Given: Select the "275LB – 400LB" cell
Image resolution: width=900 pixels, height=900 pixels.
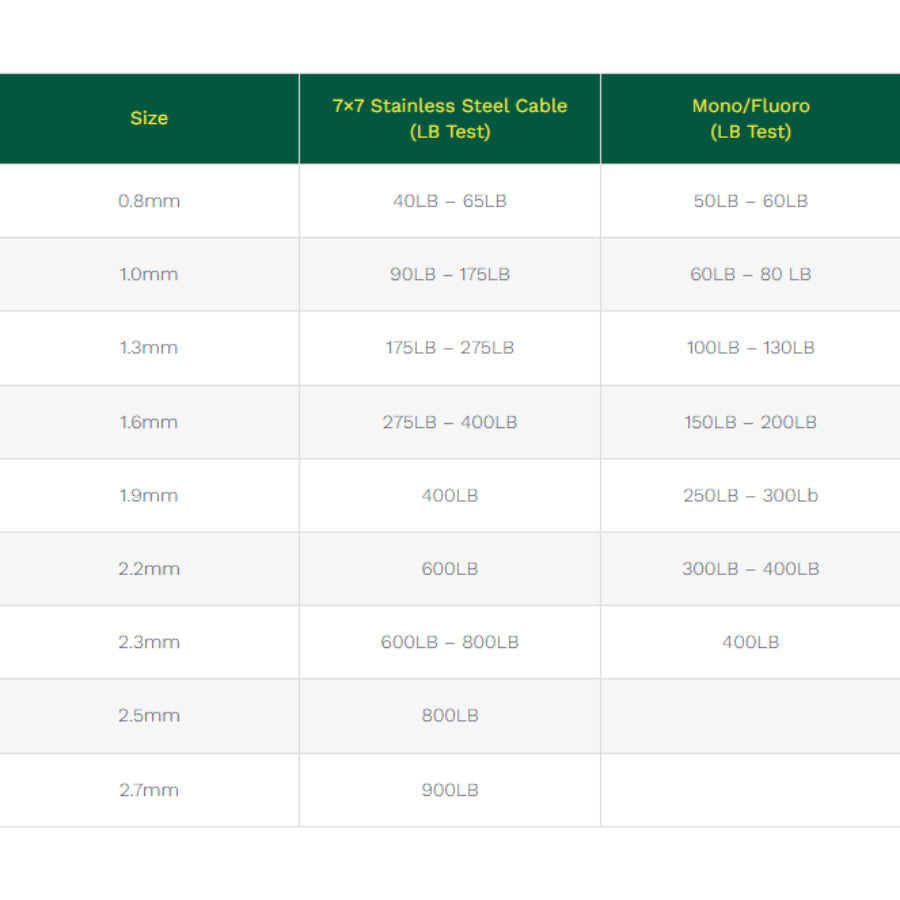Looking at the screenshot, I should [450, 422].
